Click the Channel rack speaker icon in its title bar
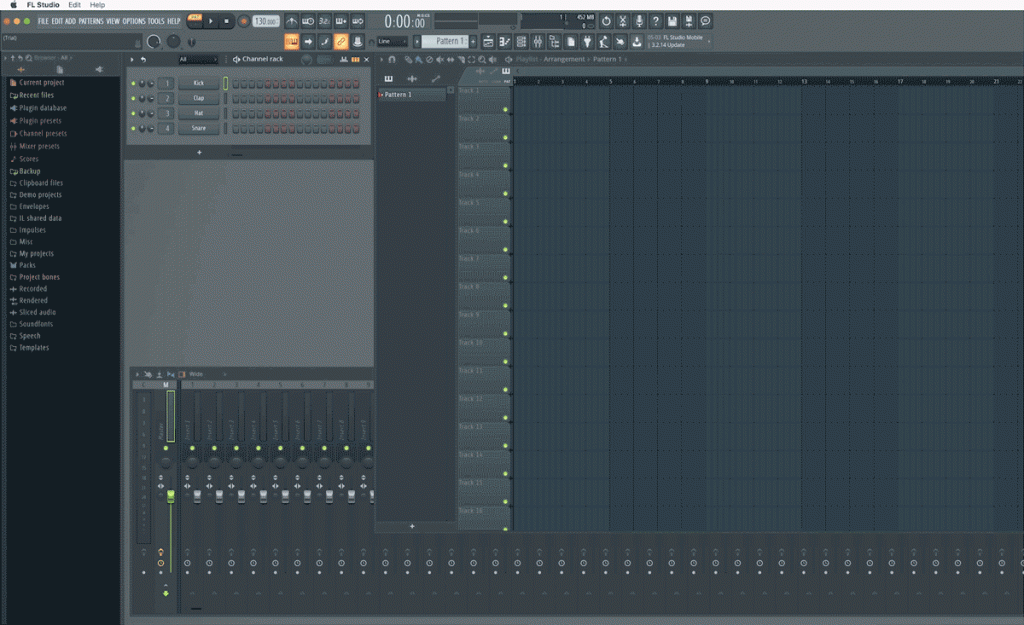 [x=236, y=59]
